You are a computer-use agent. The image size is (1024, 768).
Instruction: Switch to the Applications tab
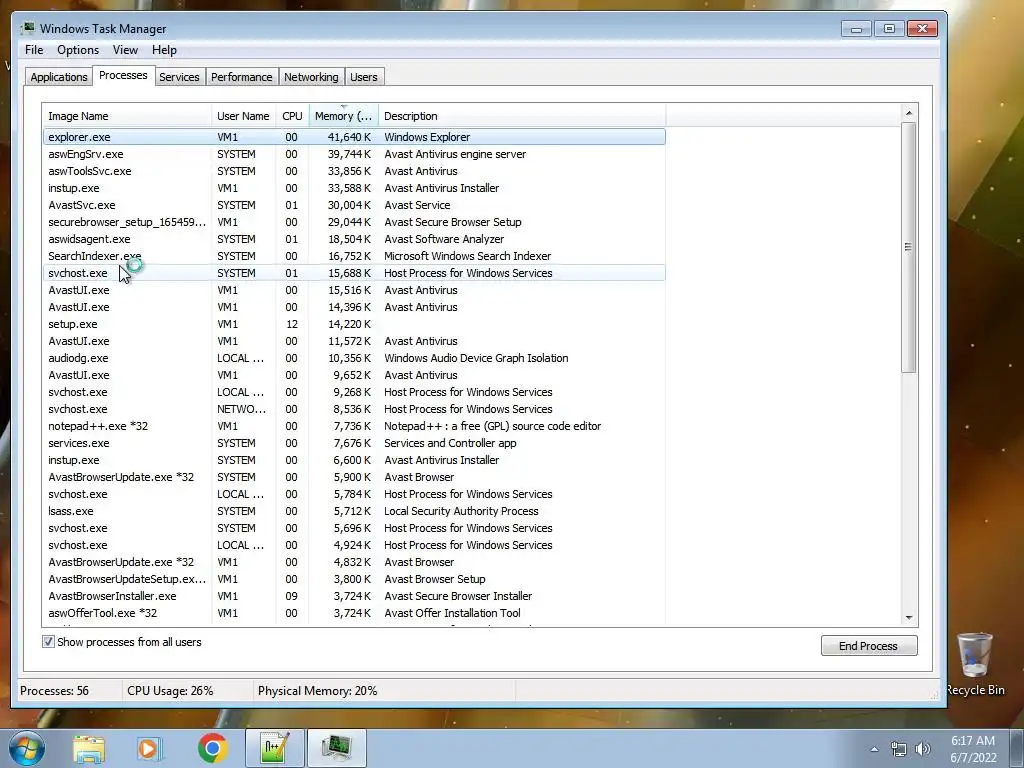(x=59, y=77)
